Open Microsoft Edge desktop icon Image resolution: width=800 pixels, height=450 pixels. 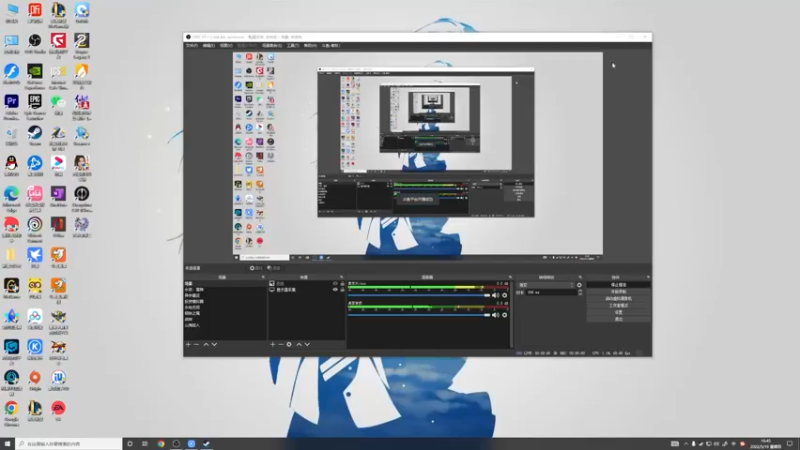tap(11, 198)
